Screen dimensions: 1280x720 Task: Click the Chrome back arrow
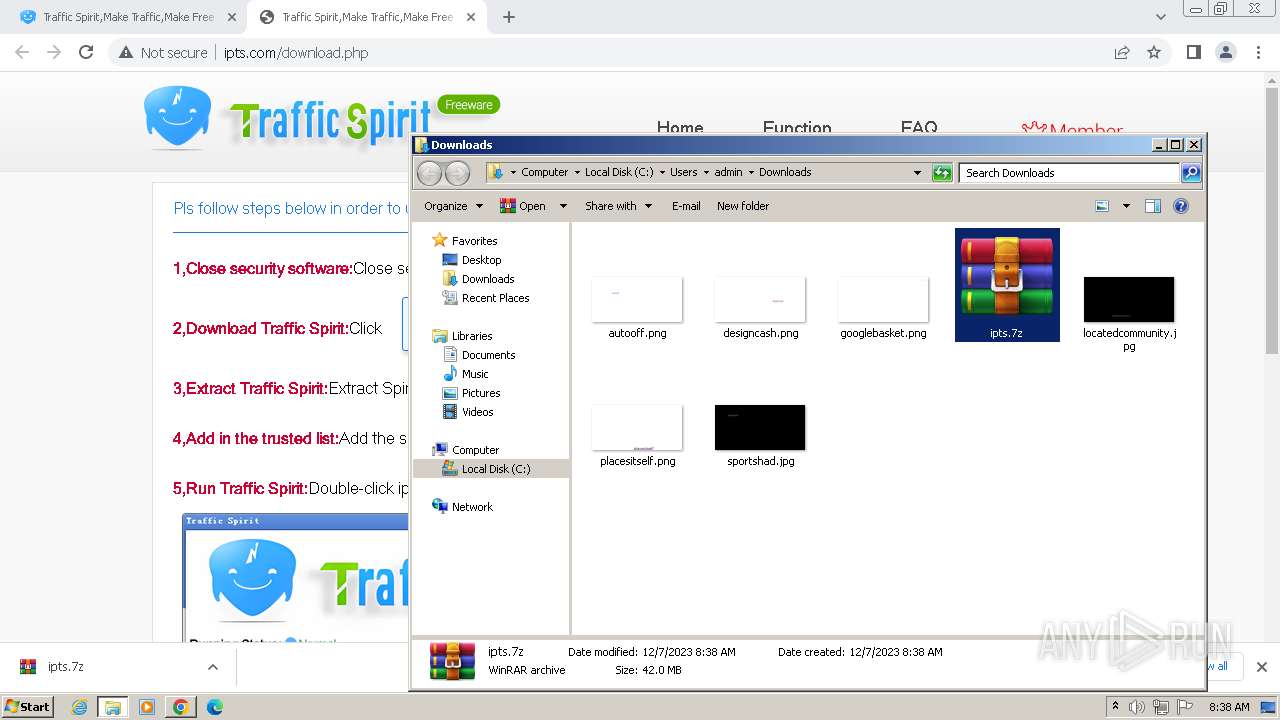pyautogui.click(x=22, y=53)
